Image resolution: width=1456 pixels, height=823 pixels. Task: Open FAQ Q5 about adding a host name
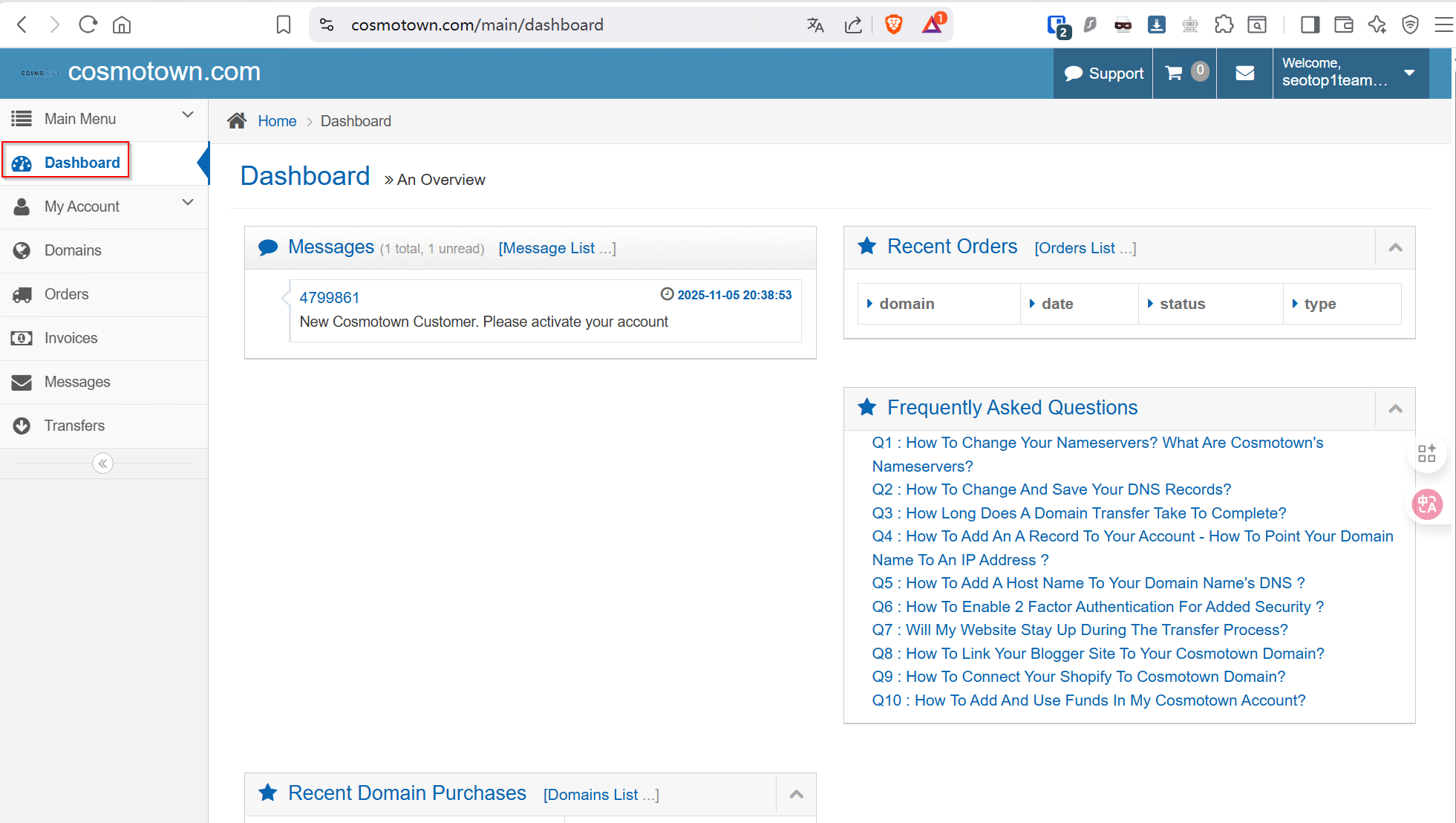click(1088, 583)
